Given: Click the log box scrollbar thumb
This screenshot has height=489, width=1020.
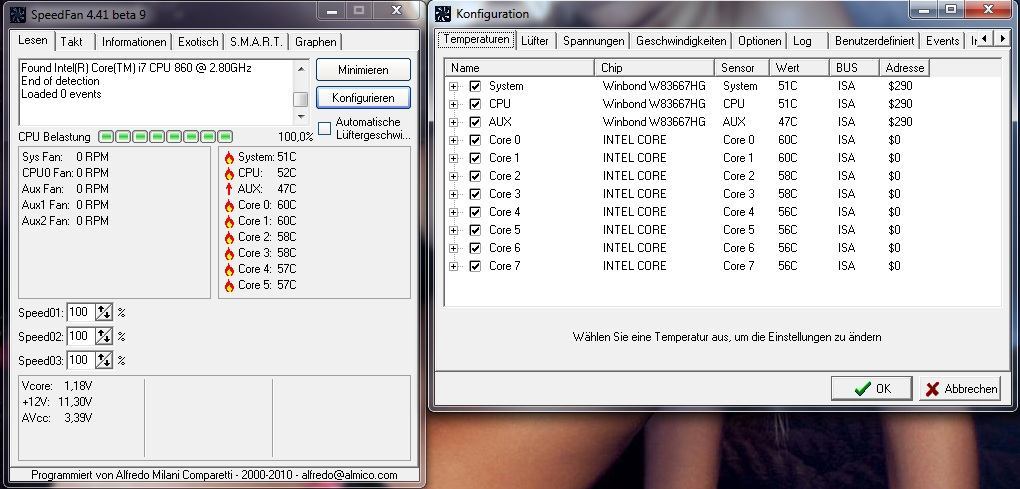Looking at the screenshot, I should click(300, 99).
